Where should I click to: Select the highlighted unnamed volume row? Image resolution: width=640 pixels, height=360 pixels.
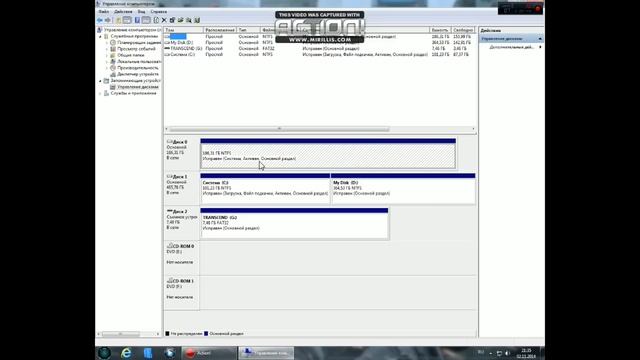tap(320, 37)
